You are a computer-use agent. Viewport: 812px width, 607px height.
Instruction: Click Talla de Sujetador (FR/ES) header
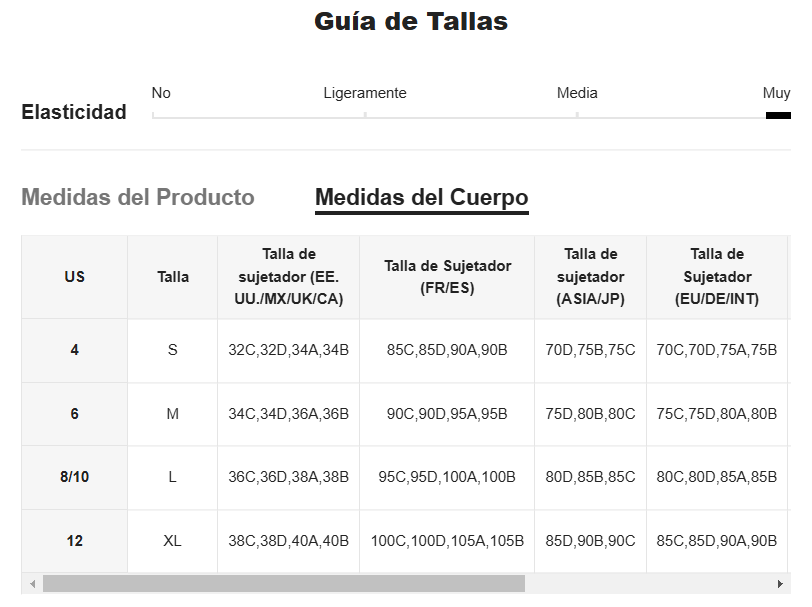[x=447, y=277]
